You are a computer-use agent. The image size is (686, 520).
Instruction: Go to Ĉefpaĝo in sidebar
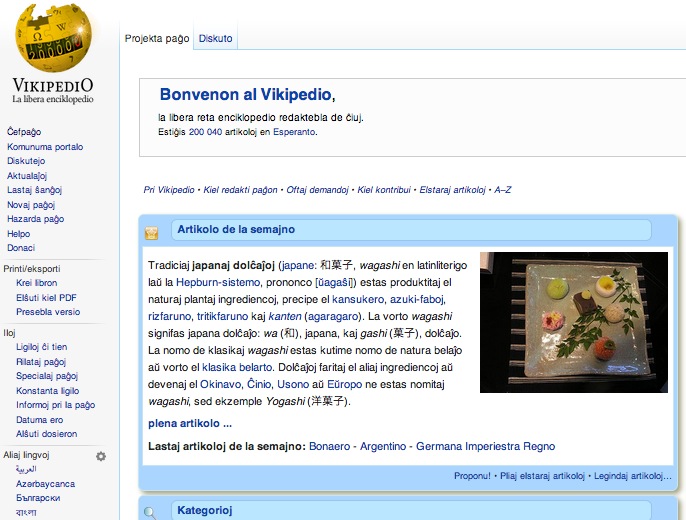tap(24, 132)
